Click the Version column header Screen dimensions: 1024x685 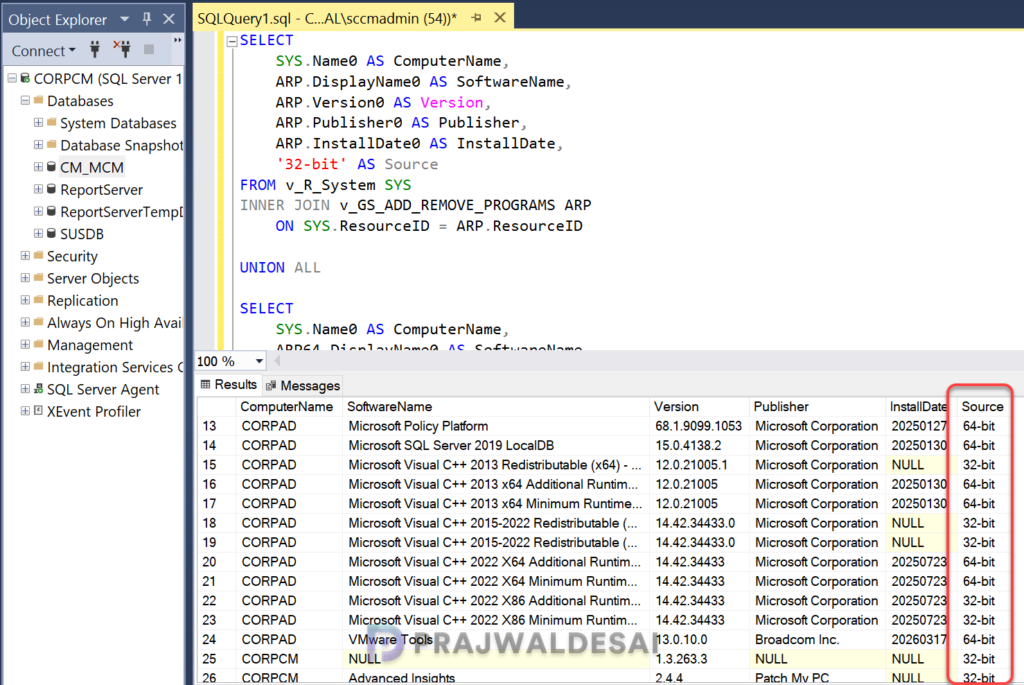pyautogui.click(x=699, y=407)
